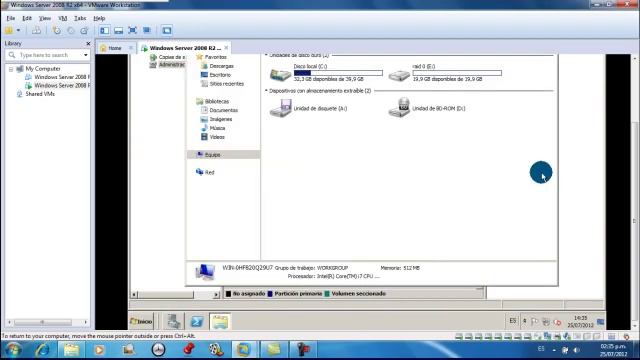Select the raid 0 (E:) drive

(445, 73)
